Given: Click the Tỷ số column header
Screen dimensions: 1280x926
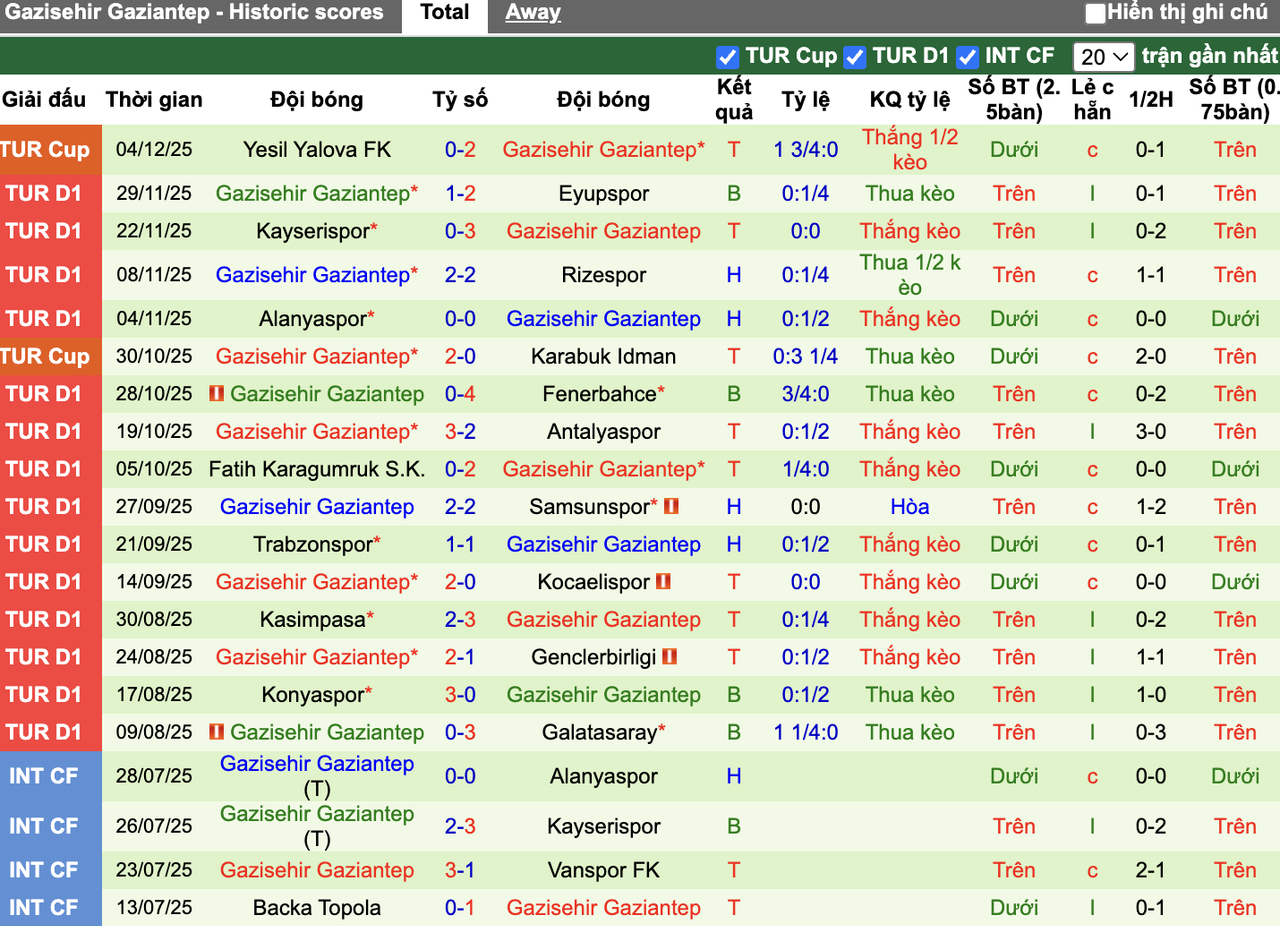Looking at the screenshot, I should point(460,100).
